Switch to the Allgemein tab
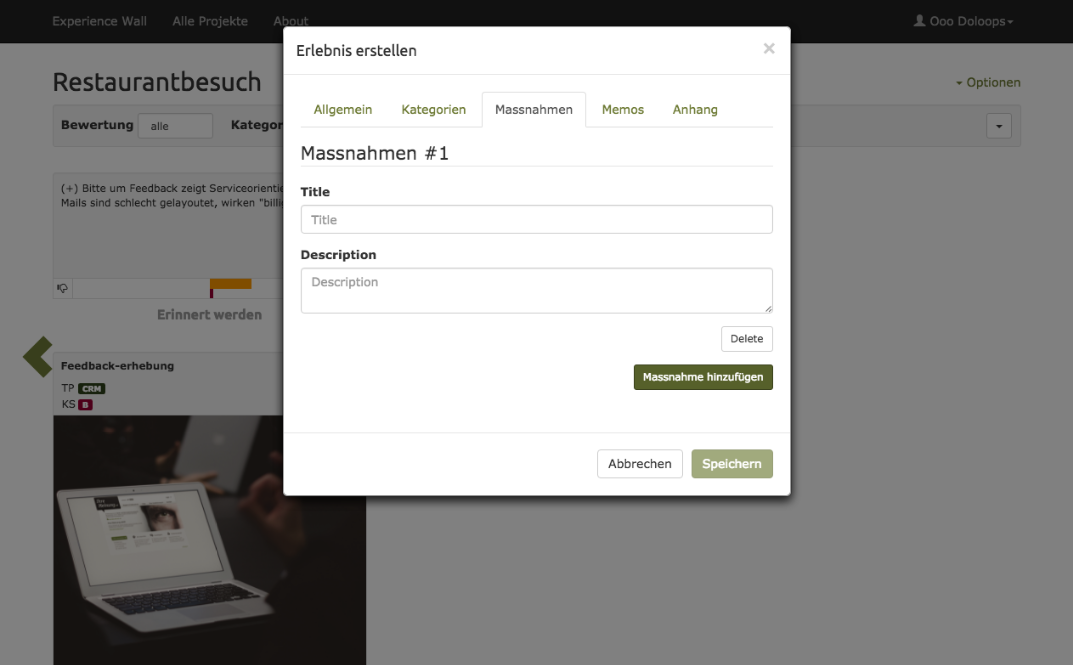This screenshot has width=1073, height=665. 343,110
